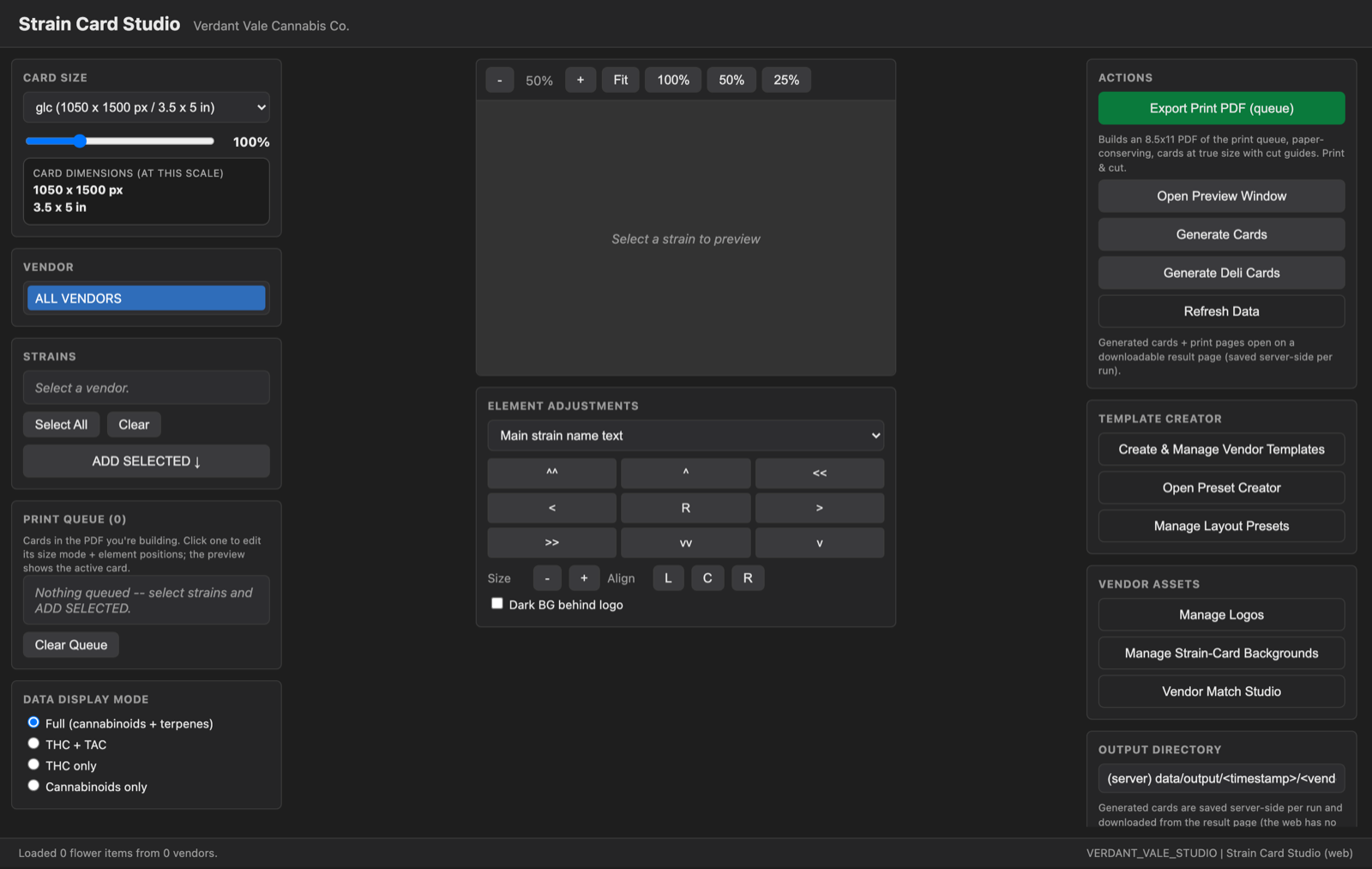Move element far down with vv button
The image size is (1372, 869).
point(686,542)
